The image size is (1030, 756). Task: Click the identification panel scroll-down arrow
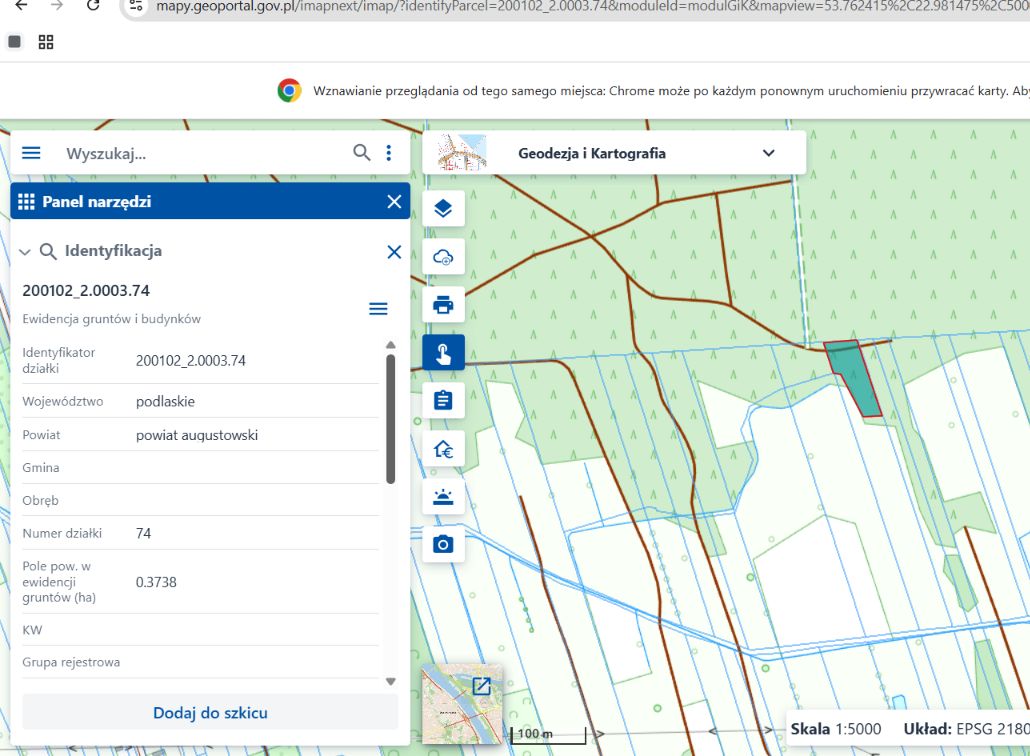pos(391,681)
